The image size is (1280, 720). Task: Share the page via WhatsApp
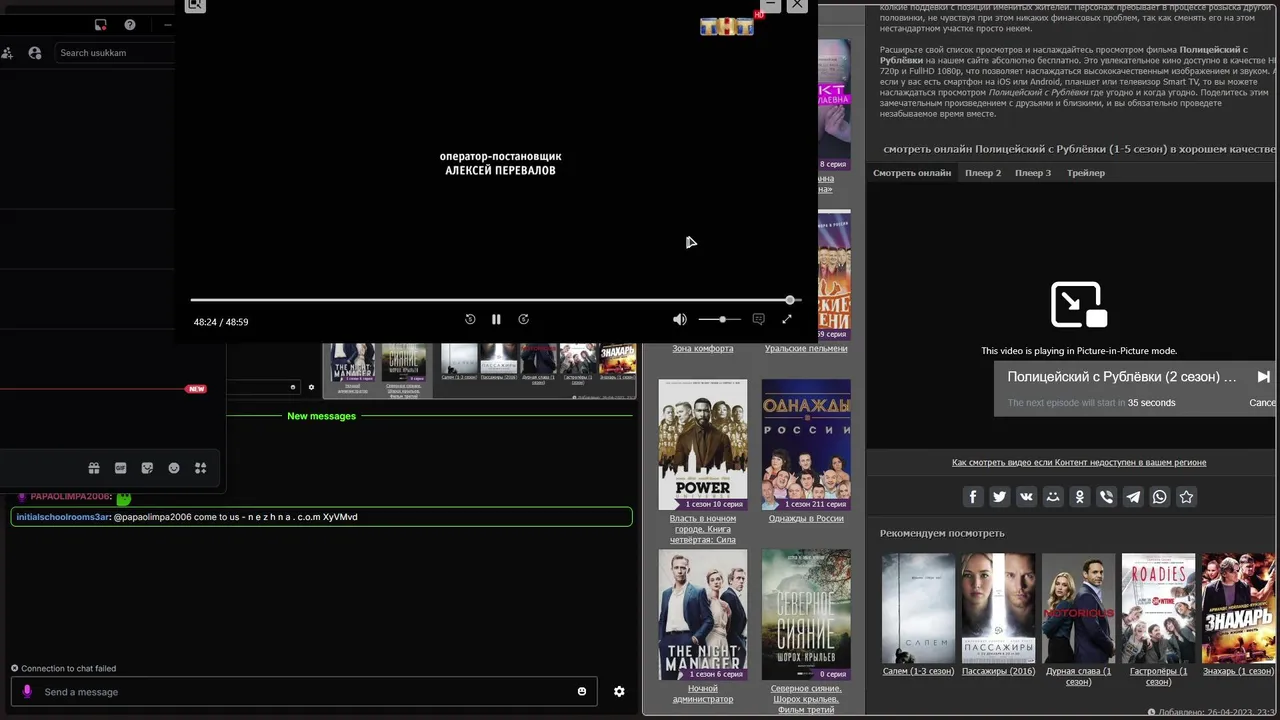click(1160, 497)
